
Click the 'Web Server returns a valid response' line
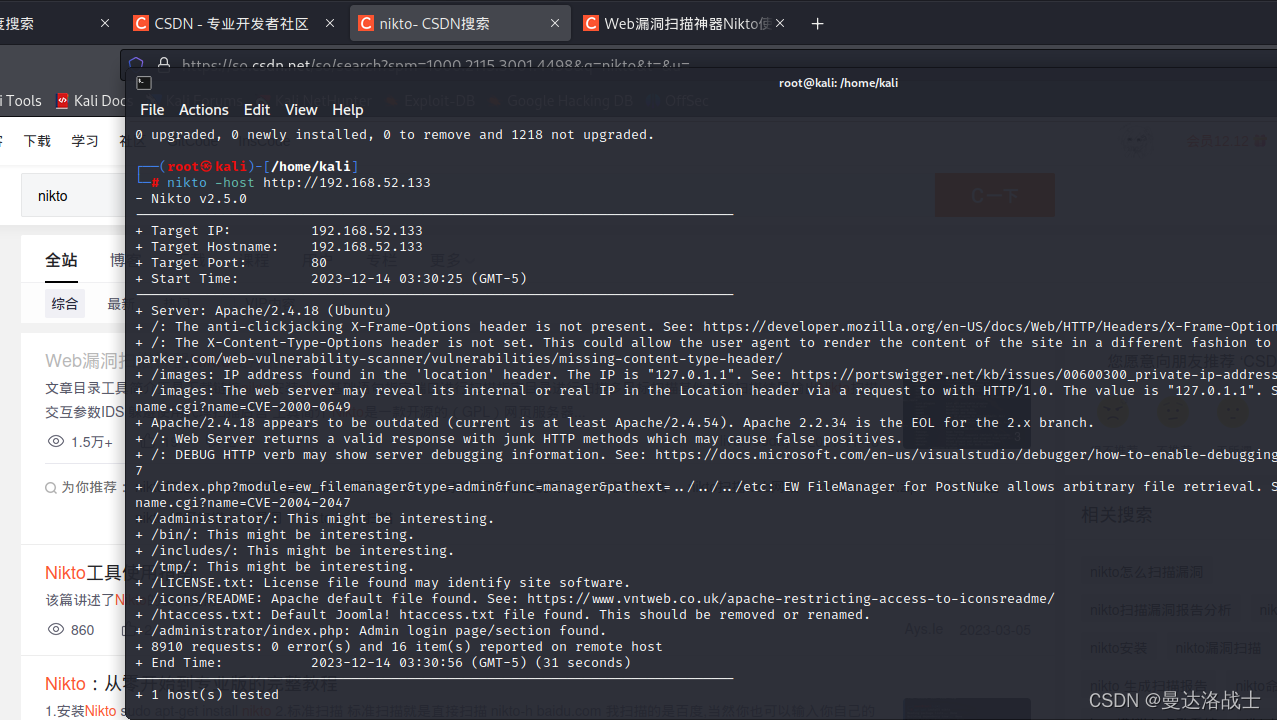coord(519,439)
